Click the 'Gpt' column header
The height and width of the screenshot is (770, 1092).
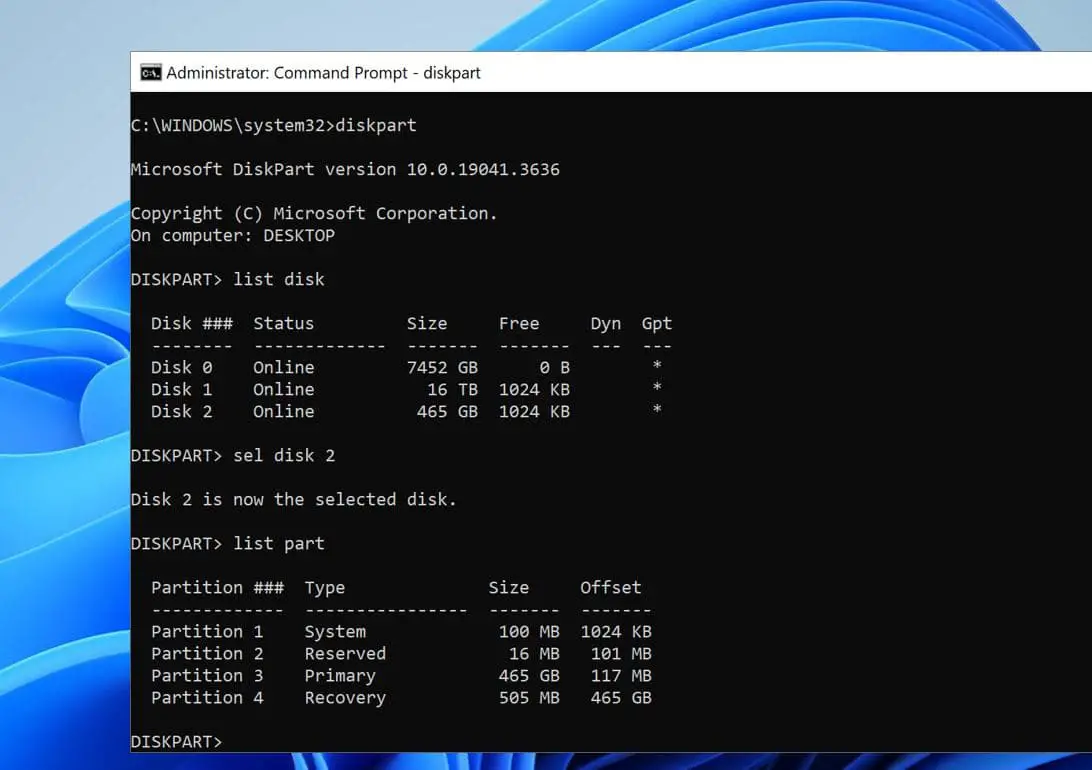(x=656, y=323)
